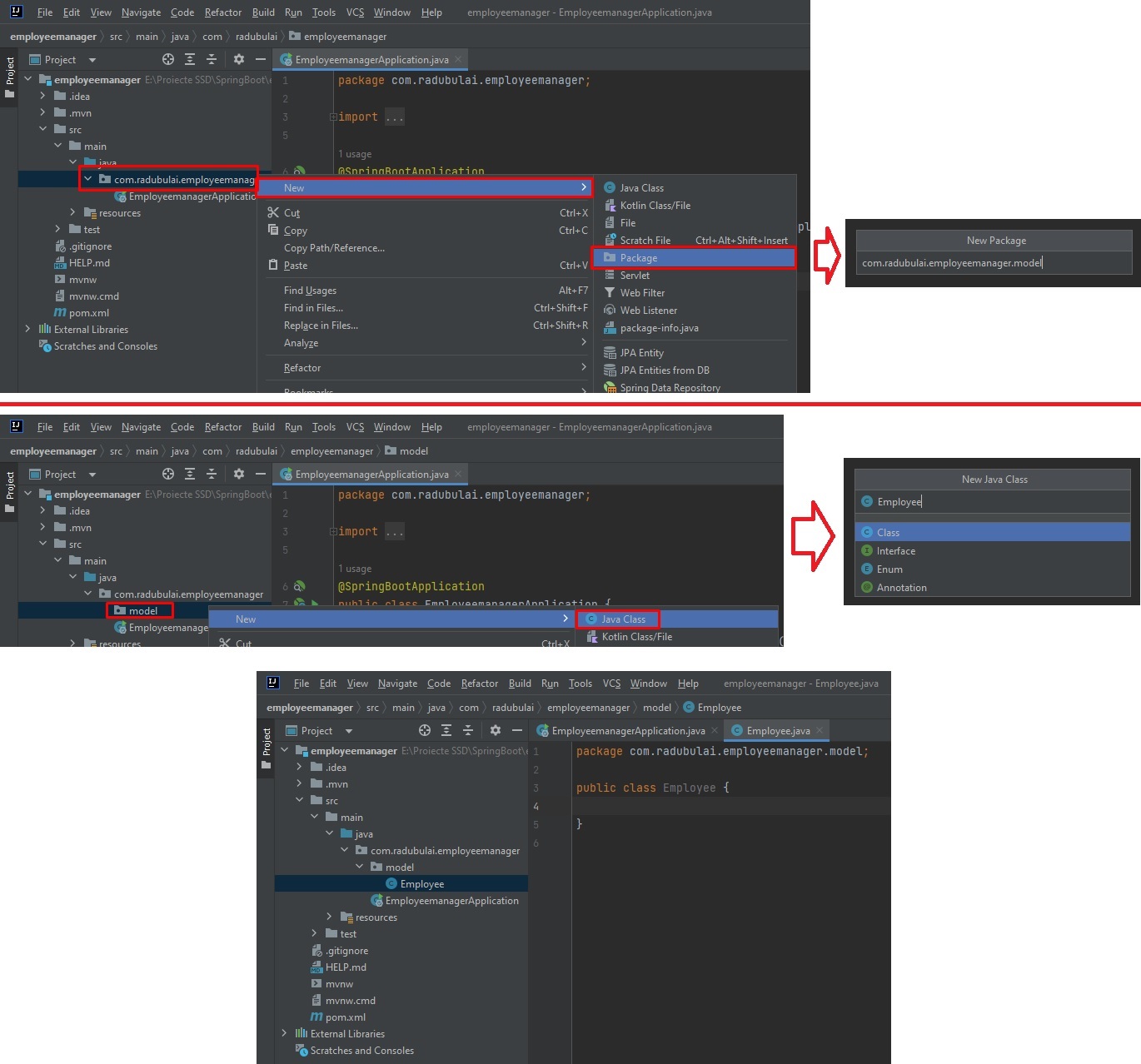Open the VCS menu in bottom screenshot
The image size is (1141, 1064).
point(611,684)
